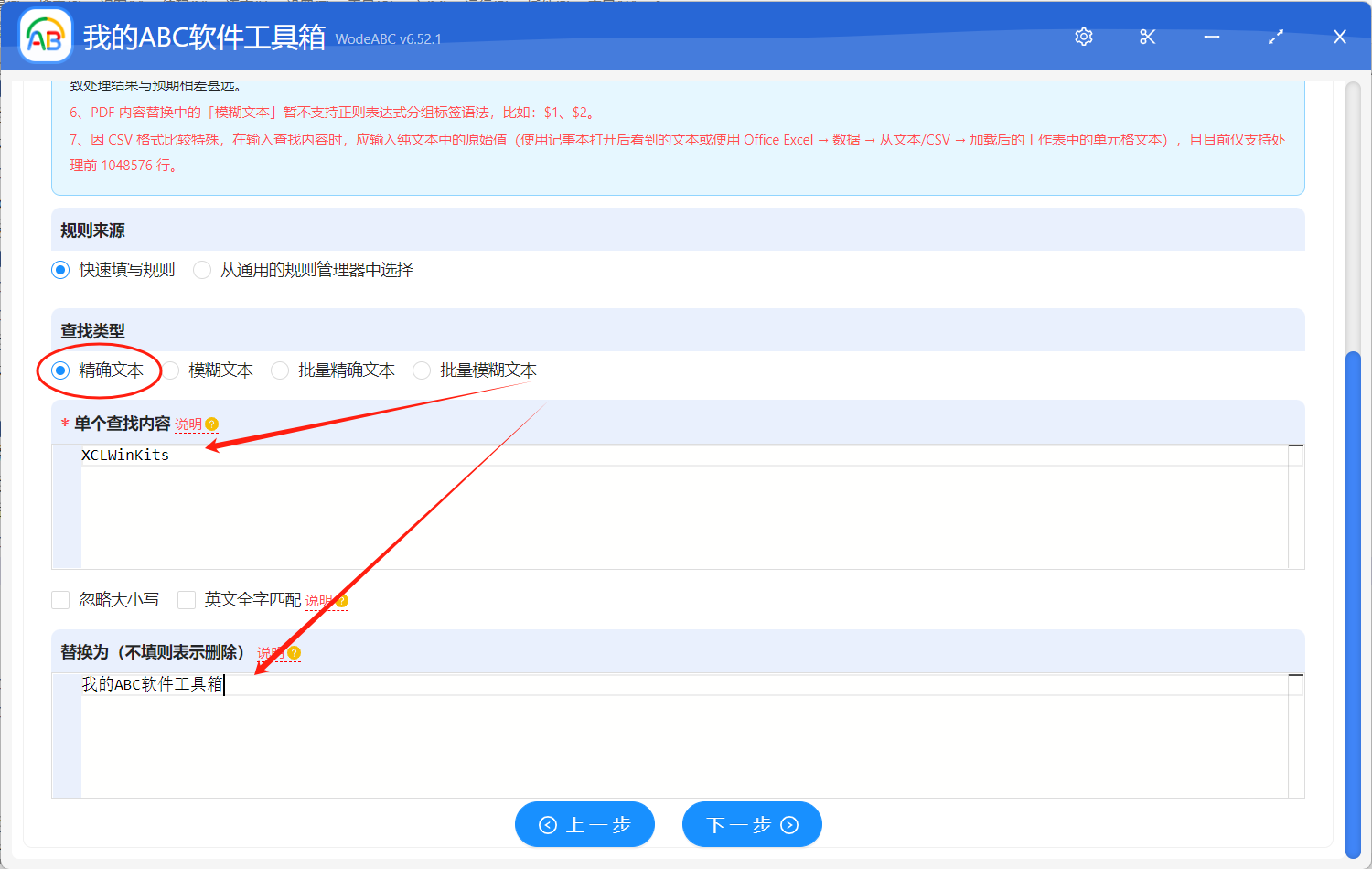Choose the 批量模糊文本 search type

click(422, 370)
